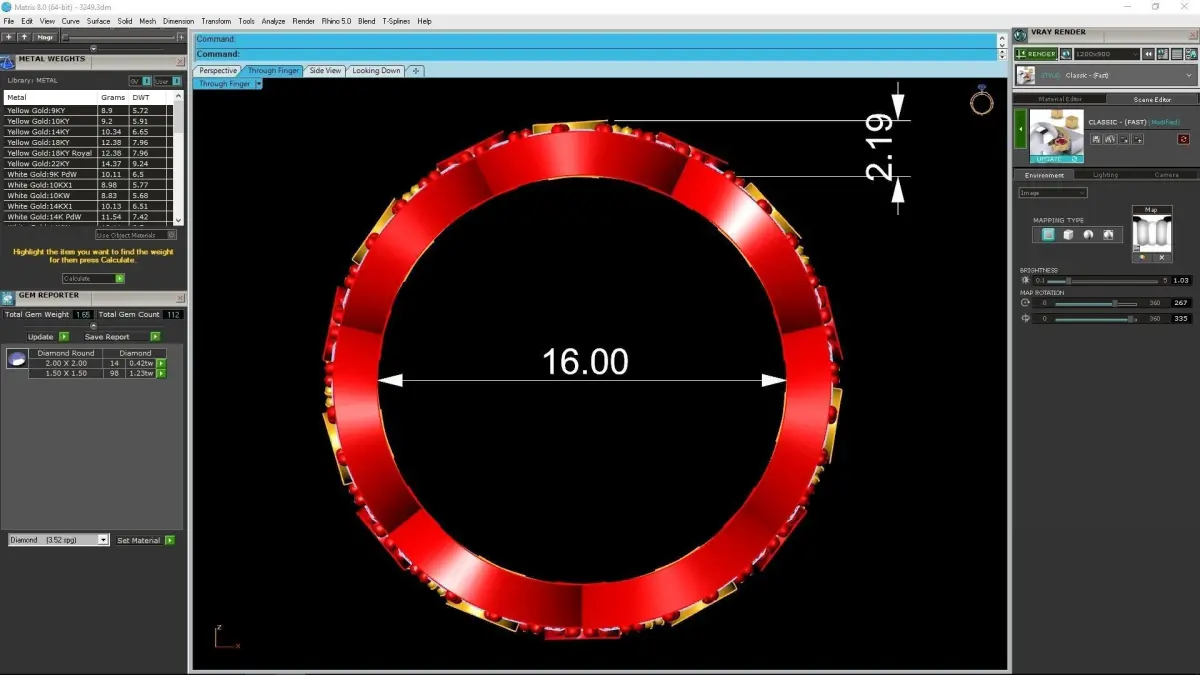Click green arrow for 1.50 X 1.50 row
The image size is (1200, 675).
click(x=161, y=373)
